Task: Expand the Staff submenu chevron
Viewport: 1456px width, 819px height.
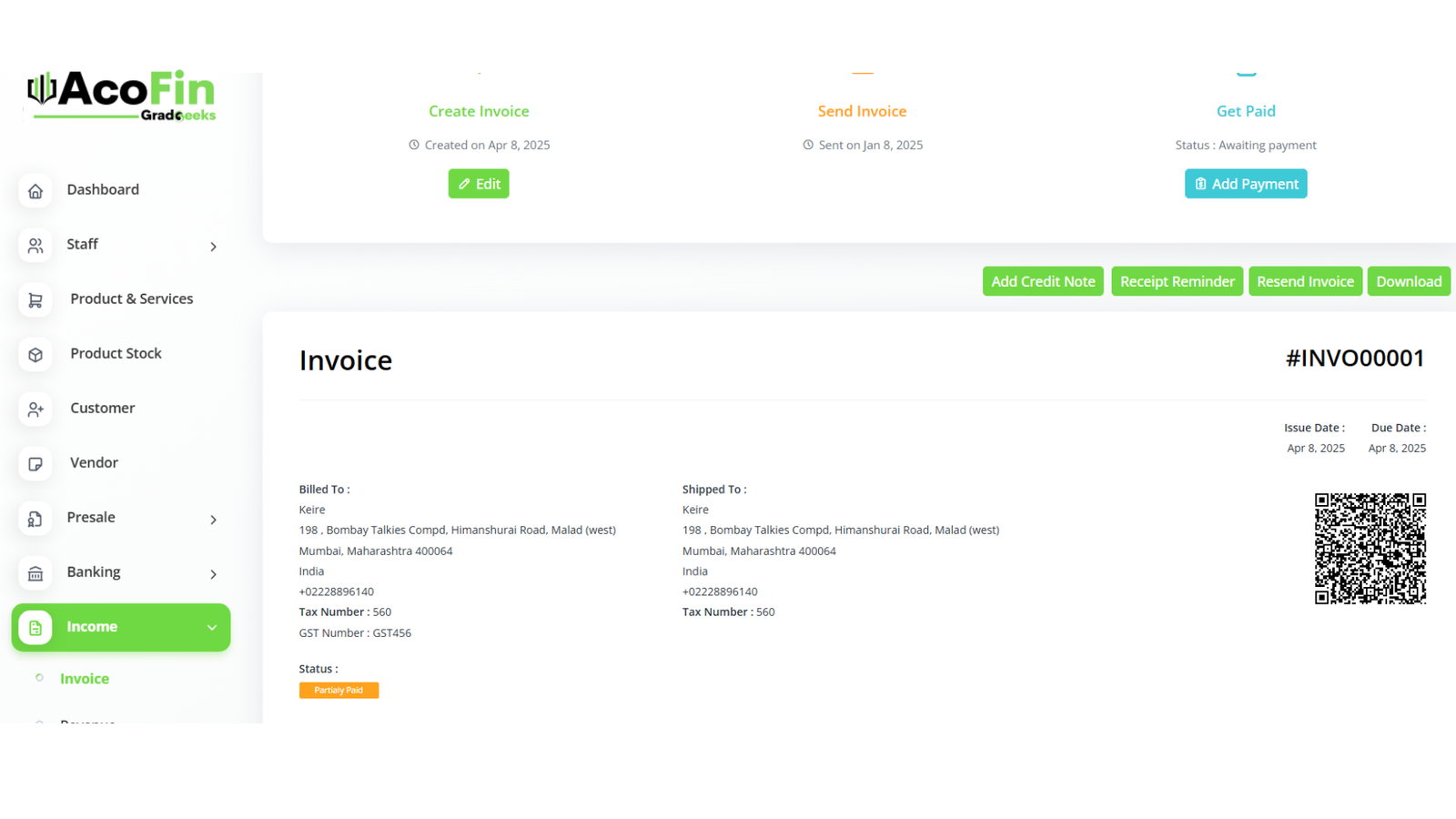Action: pyautogui.click(x=213, y=247)
